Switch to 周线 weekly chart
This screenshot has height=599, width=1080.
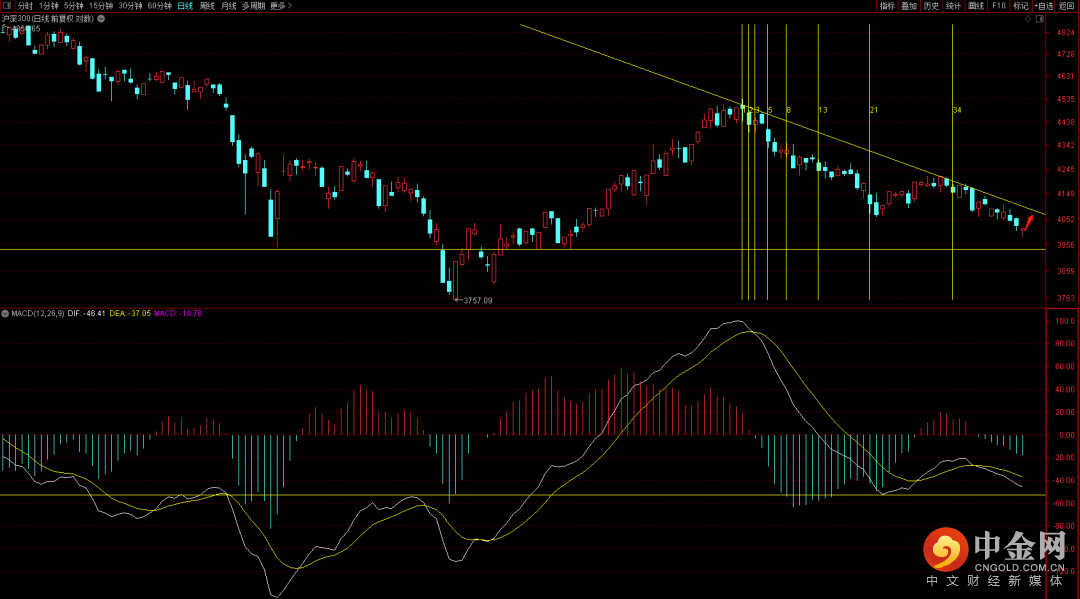207,6
